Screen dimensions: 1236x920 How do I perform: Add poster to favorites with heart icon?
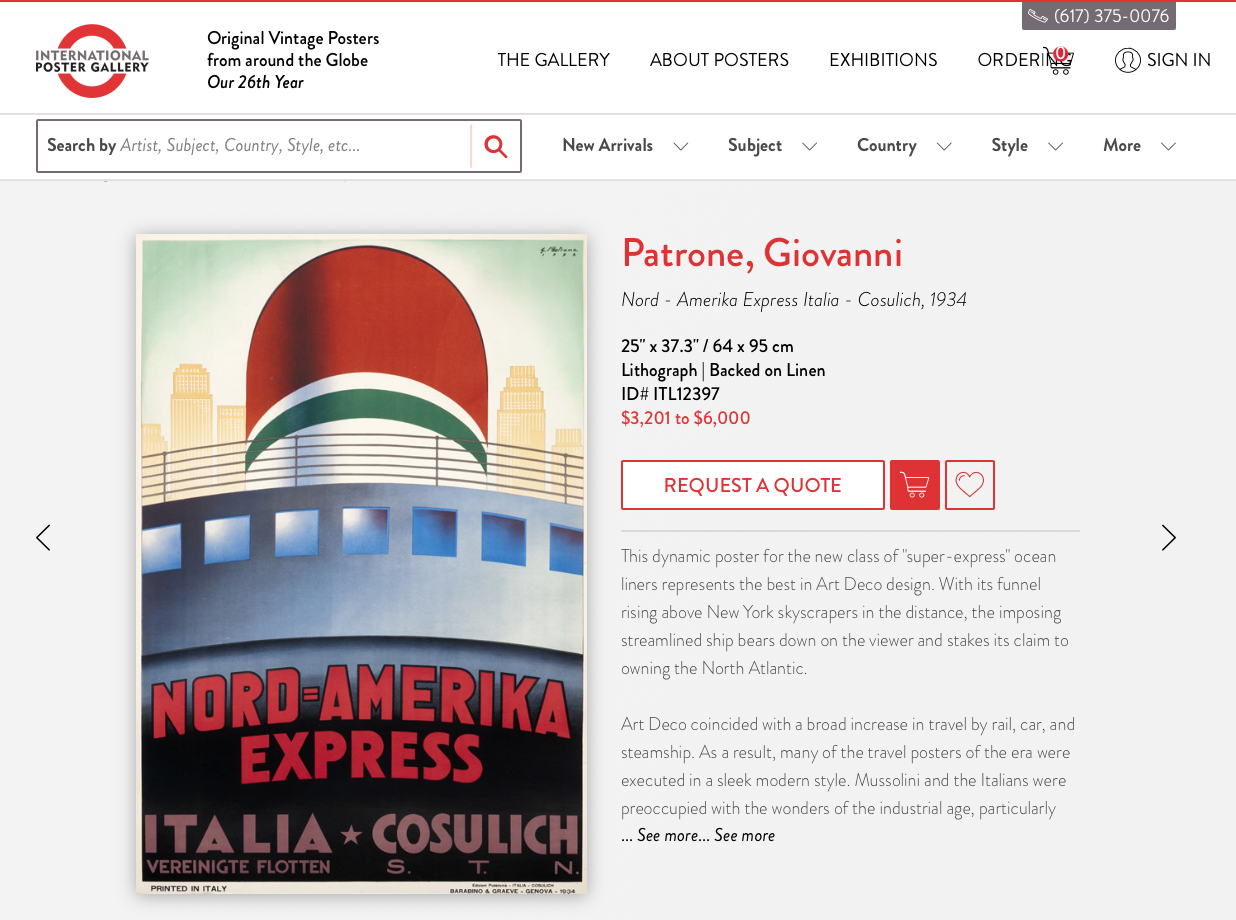970,485
